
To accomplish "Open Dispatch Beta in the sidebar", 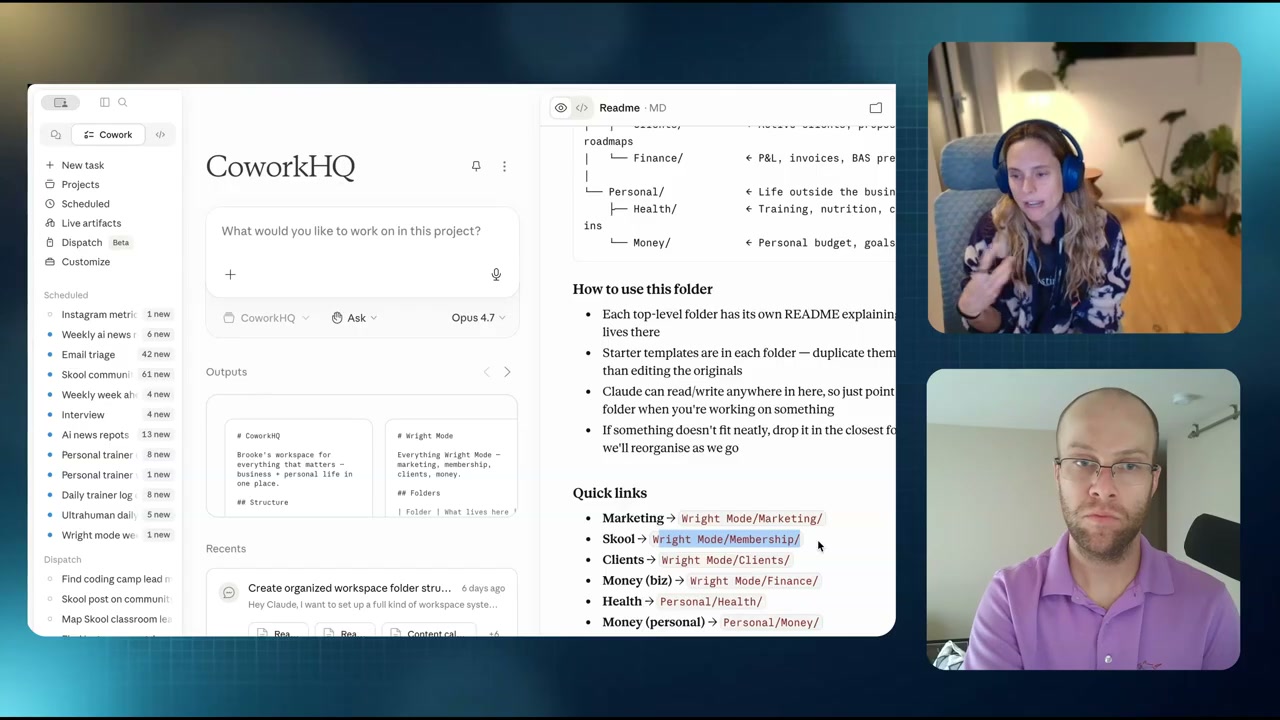I will (88, 242).
